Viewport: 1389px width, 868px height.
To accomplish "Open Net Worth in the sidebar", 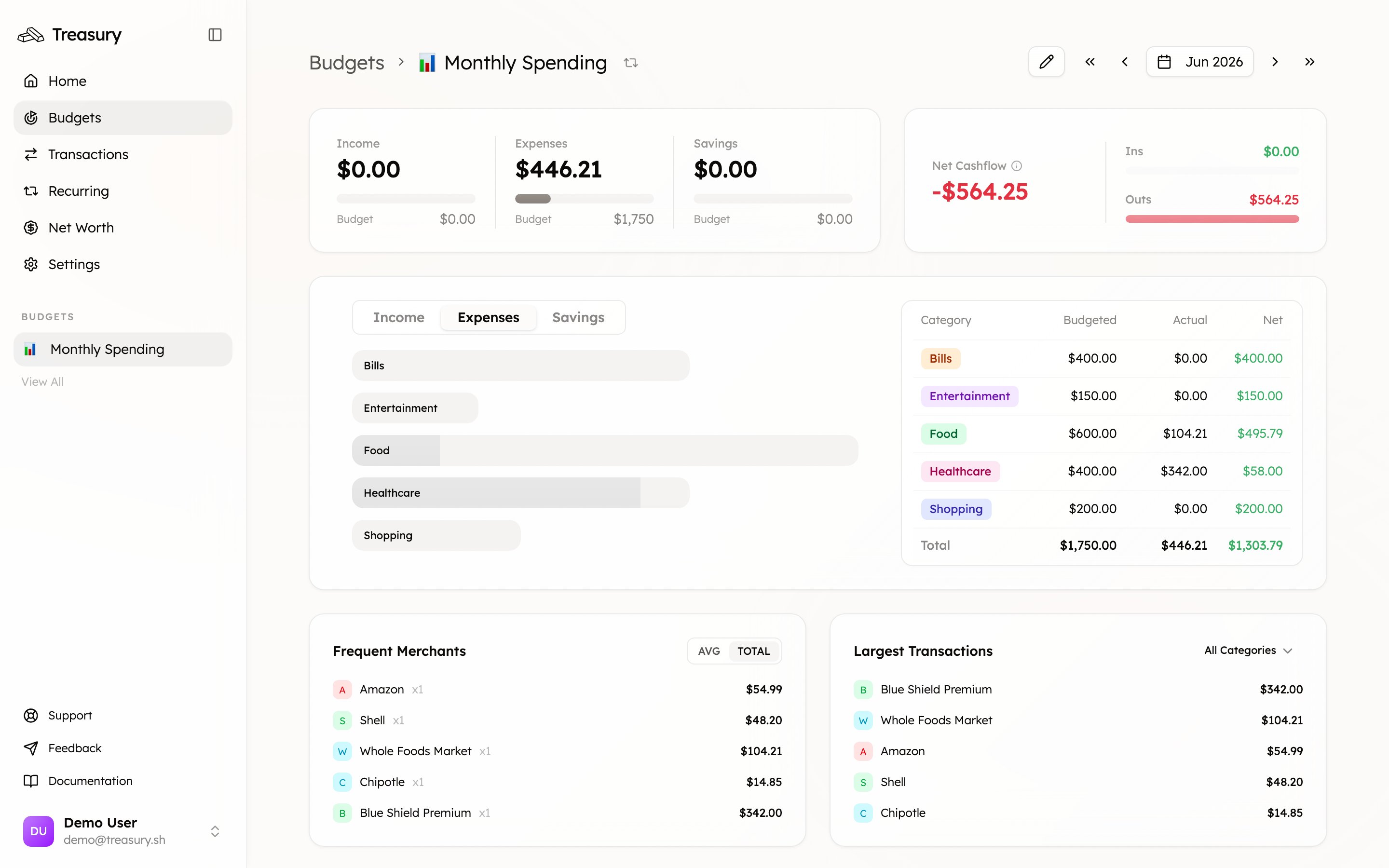I will coord(123,228).
